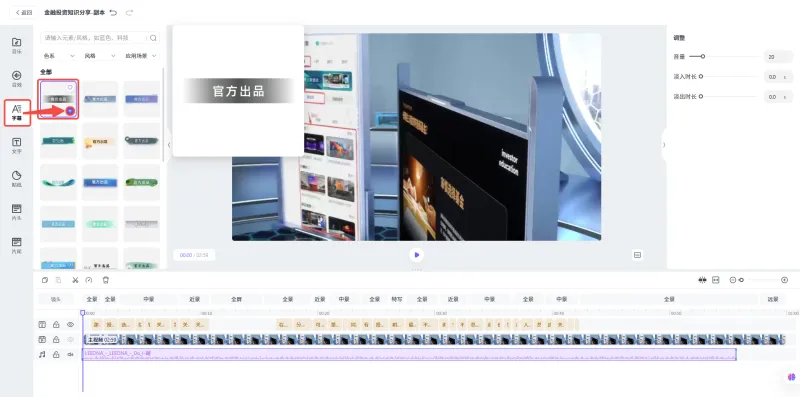
Task: Open the 音乐 music panel in sidebar
Action: 17,45
